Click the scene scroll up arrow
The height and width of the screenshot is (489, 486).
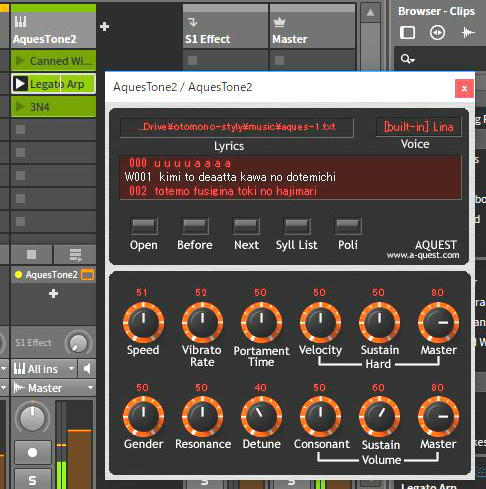370,13
